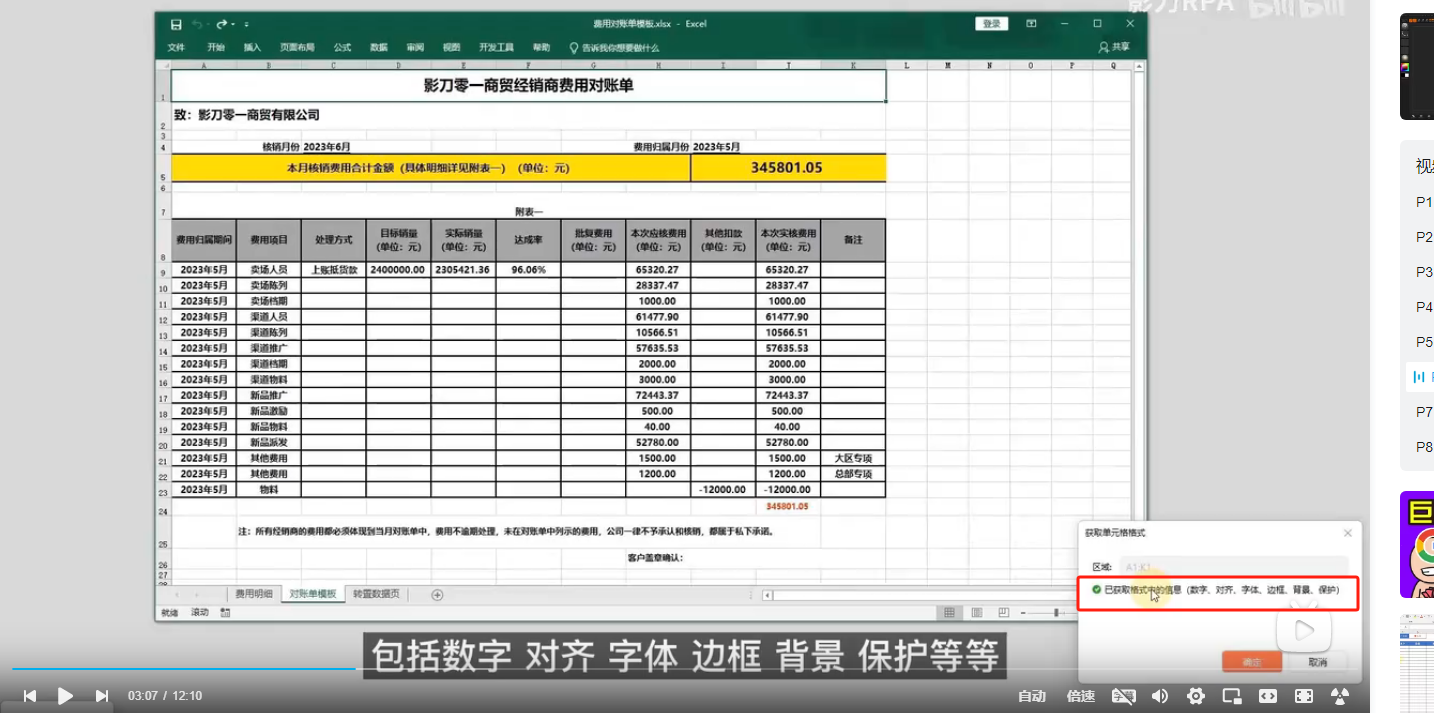This screenshot has width=1434, height=713.
Task: Click the web fullscreen icon
Action: 1304,696
